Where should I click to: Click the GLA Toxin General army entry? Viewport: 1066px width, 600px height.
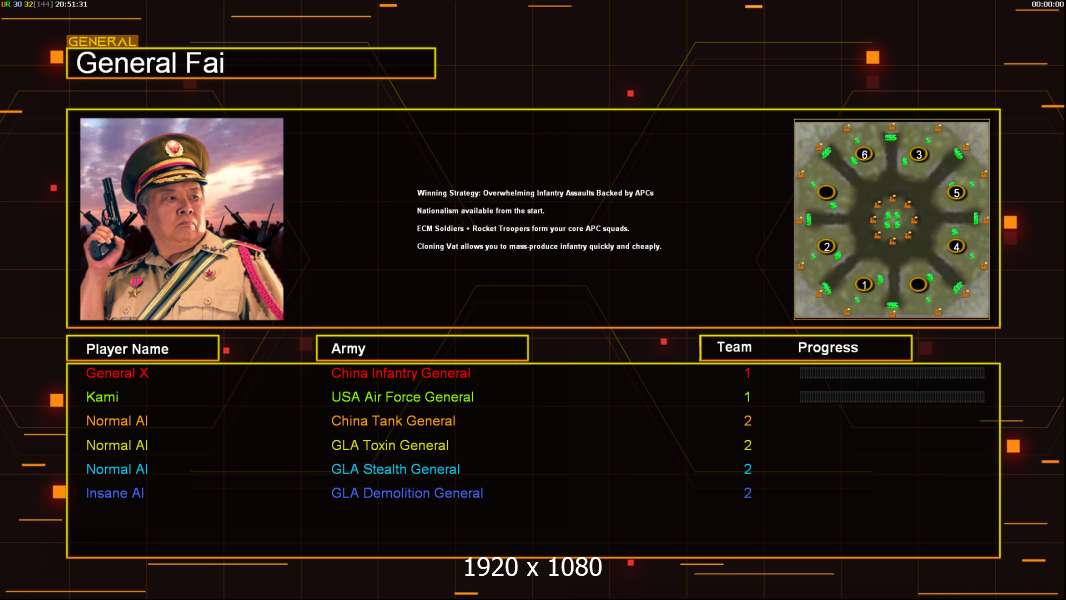pos(390,445)
